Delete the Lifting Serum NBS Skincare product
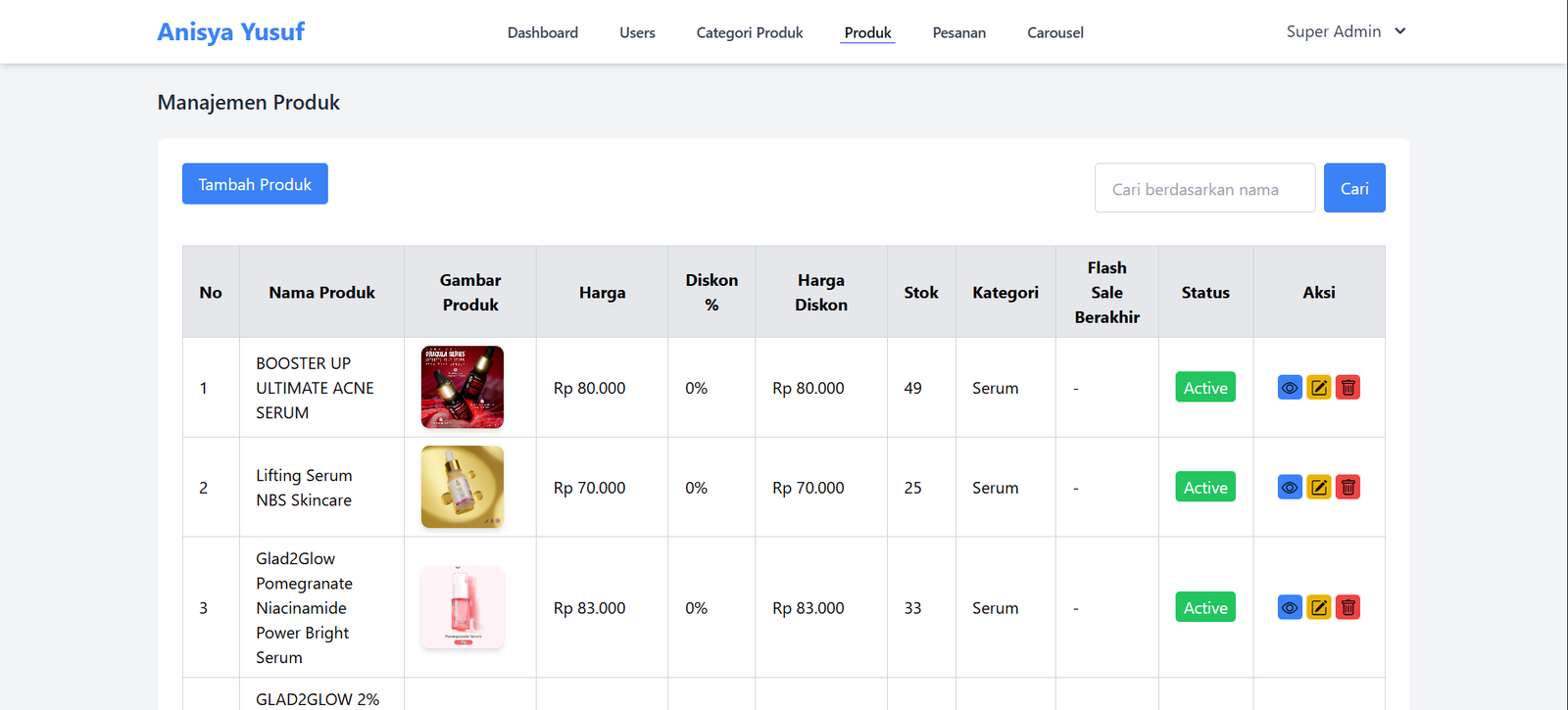The image size is (1568, 710). pyautogui.click(x=1348, y=488)
